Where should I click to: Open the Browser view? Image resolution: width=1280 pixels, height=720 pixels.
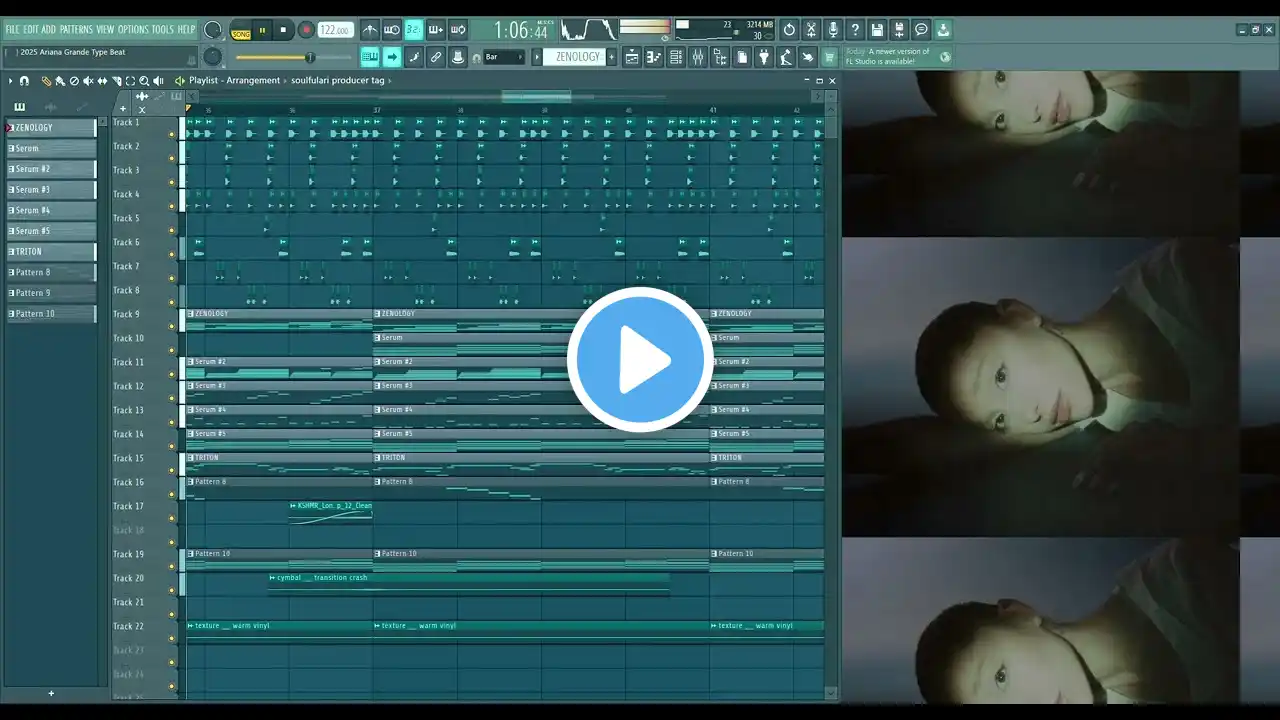(x=720, y=57)
